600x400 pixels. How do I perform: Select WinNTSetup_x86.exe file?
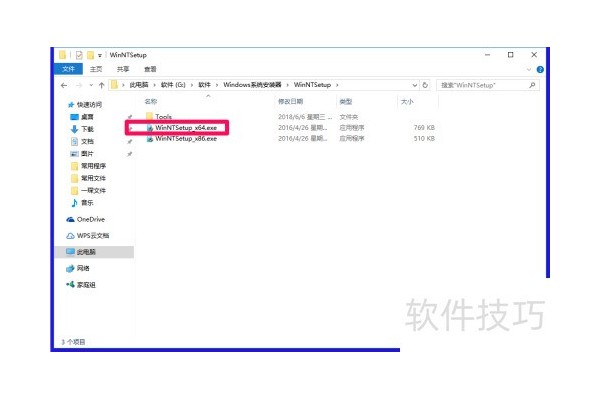[186, 139]
